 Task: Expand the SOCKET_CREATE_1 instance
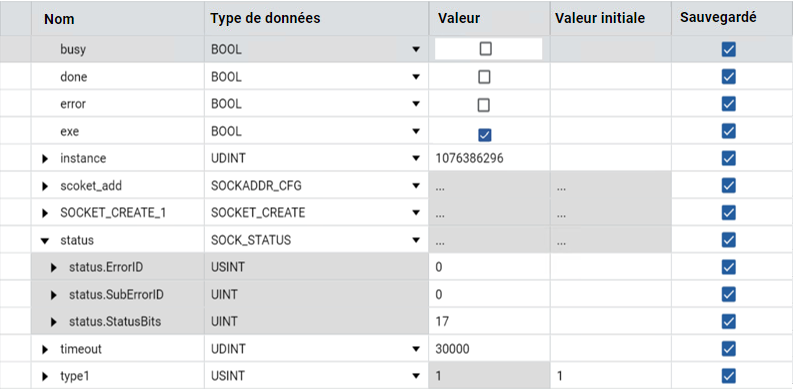click(46, 213)
